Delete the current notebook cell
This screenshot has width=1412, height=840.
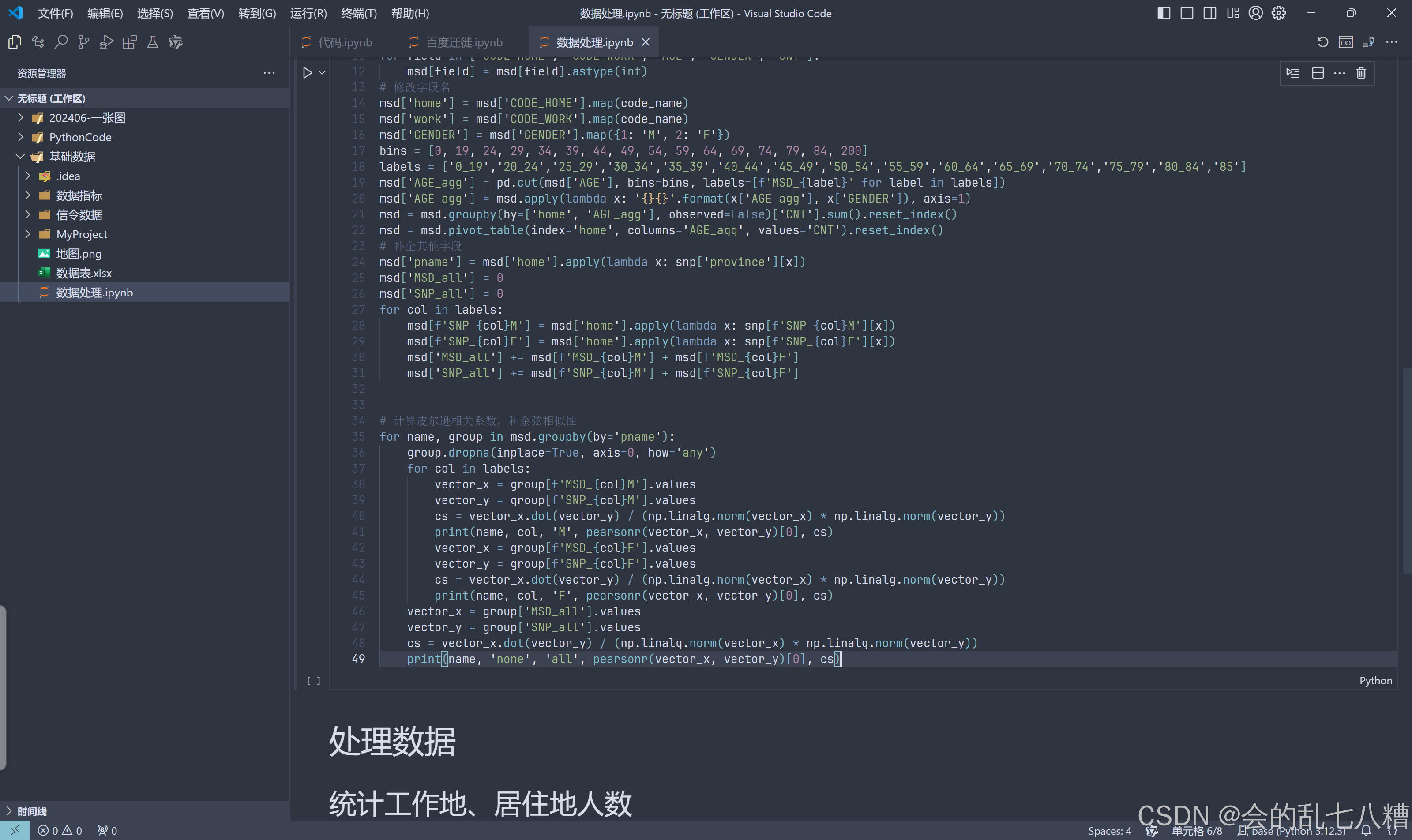(x=1361, y=73)
